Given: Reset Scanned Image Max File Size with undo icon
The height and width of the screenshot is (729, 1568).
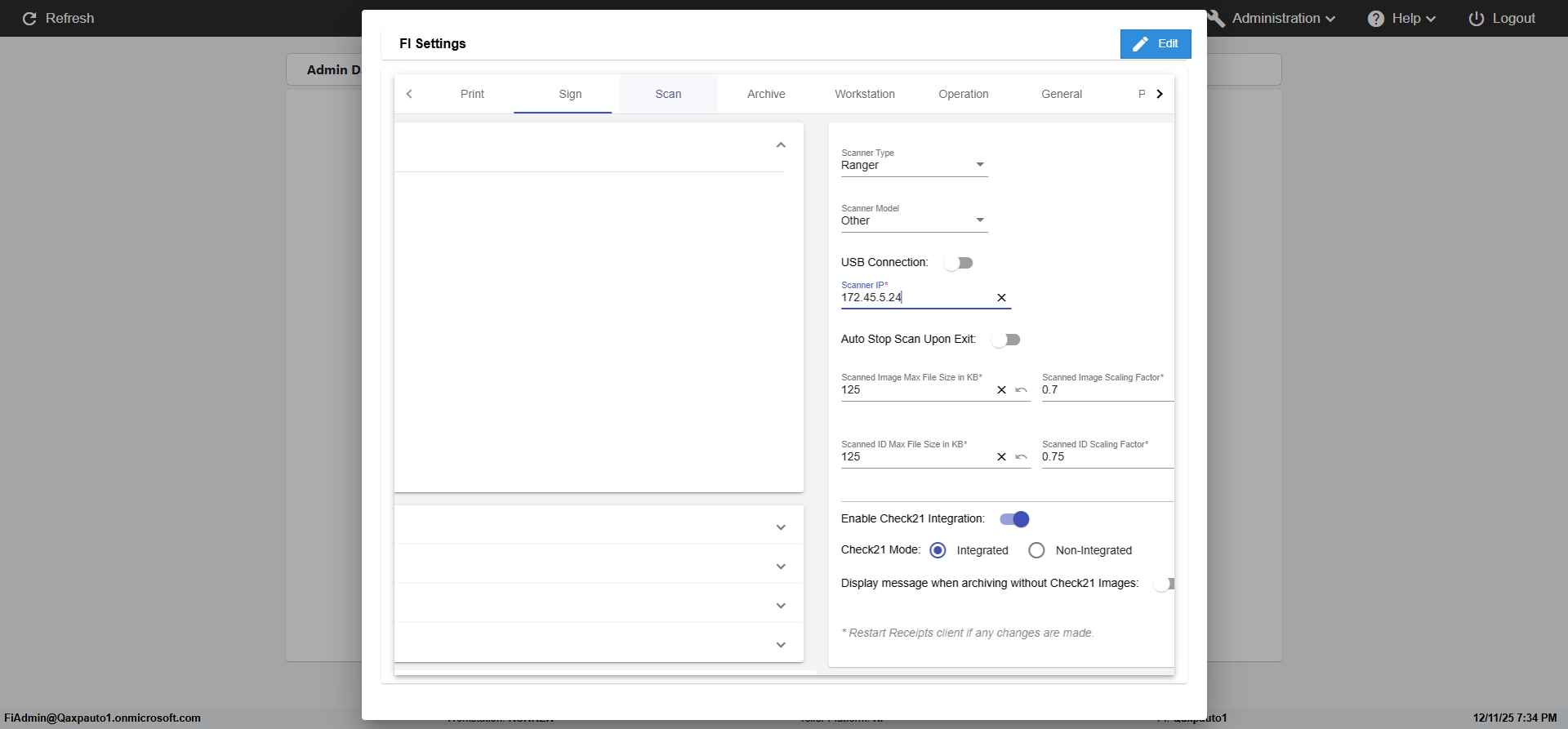Looking at the screenshot, I should click(1021, 390).
